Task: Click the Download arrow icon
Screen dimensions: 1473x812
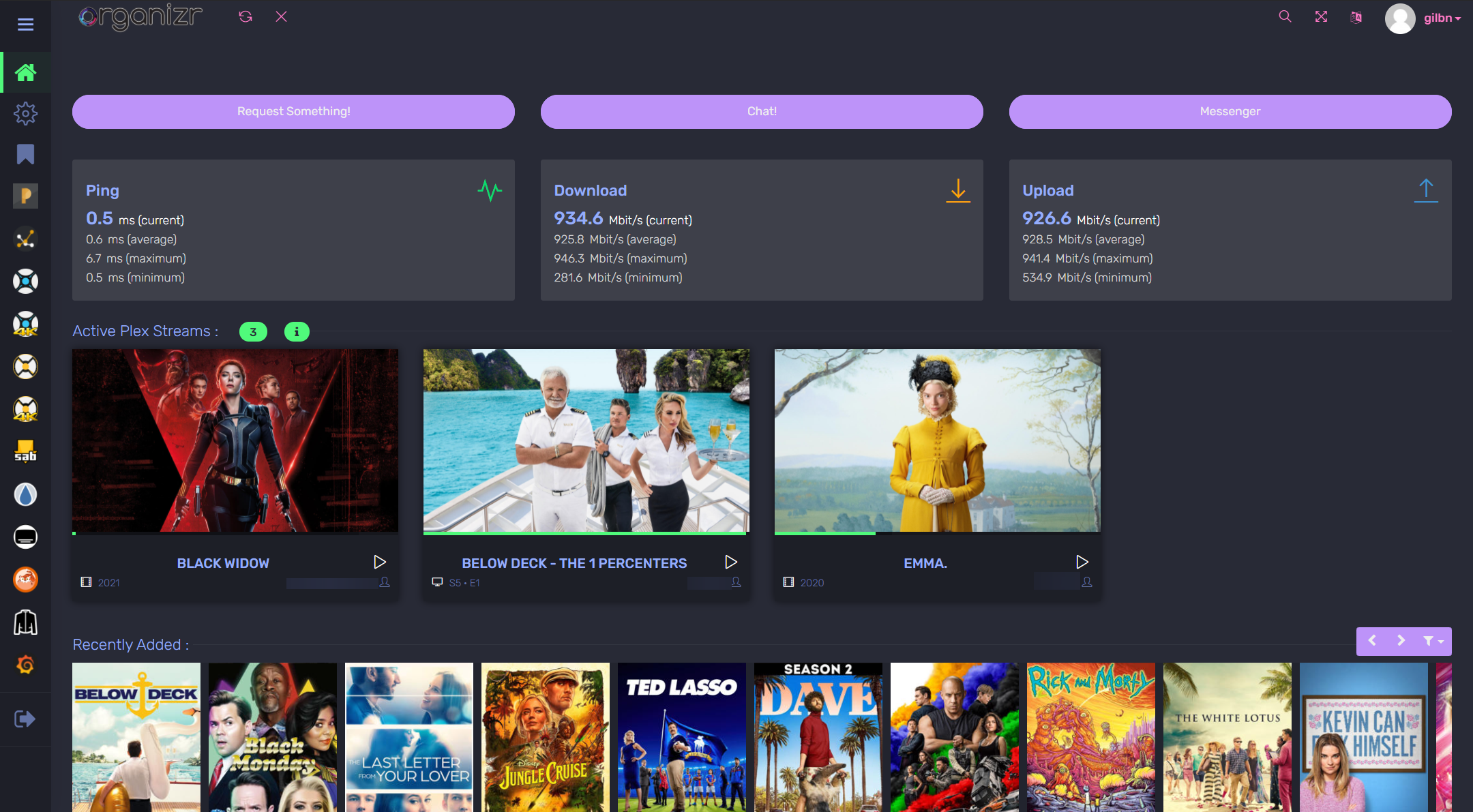Action: 958,190
